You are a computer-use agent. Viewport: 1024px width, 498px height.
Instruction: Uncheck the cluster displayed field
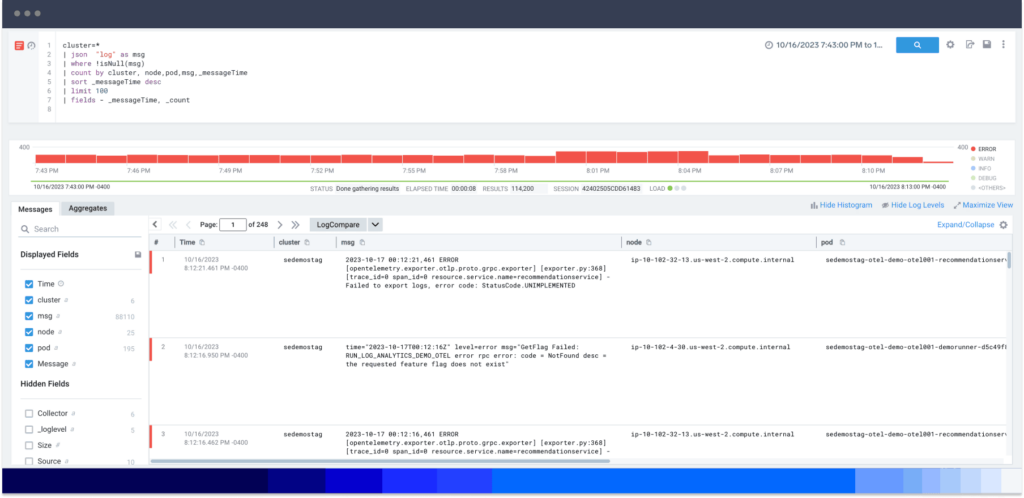pos(29,300)
